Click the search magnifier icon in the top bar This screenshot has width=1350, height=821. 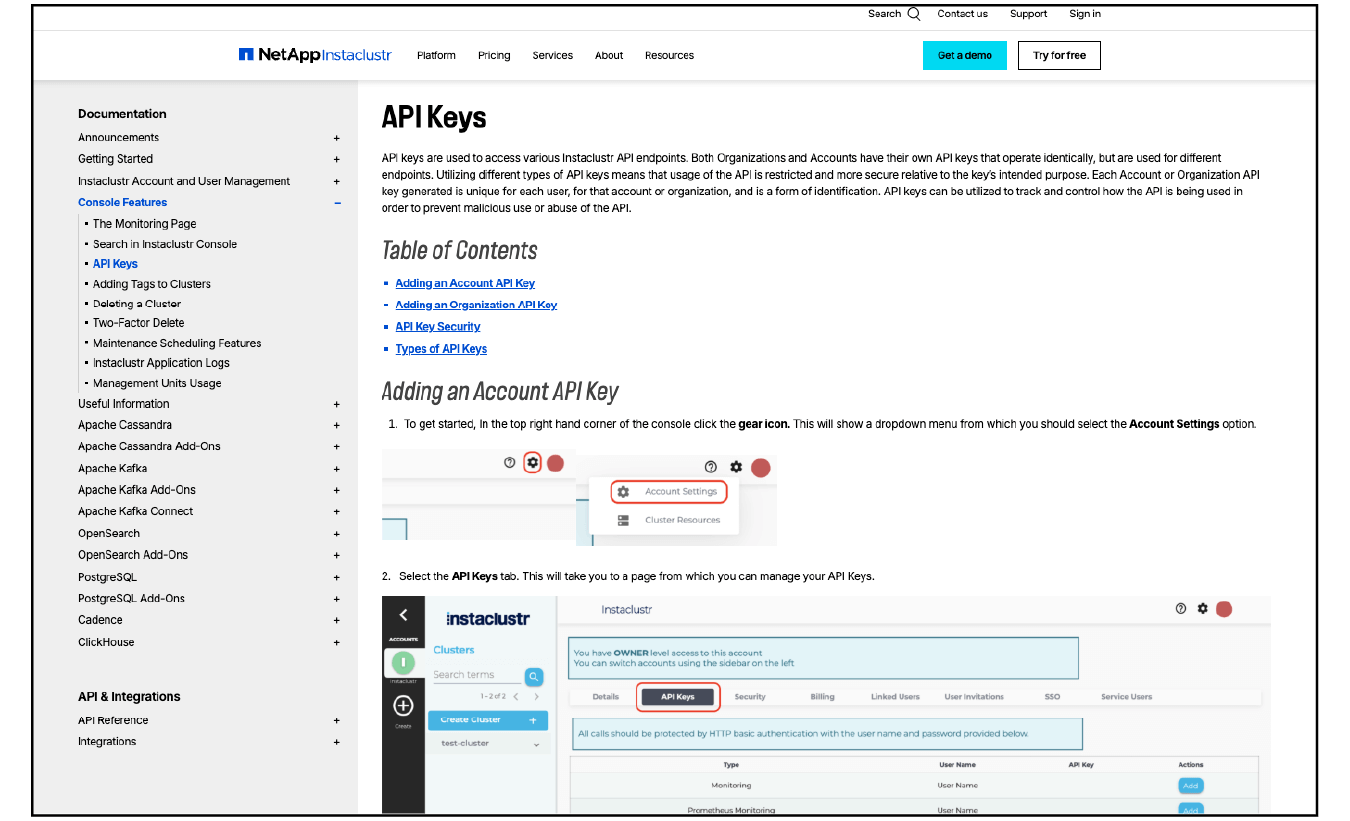pos(914,13)
